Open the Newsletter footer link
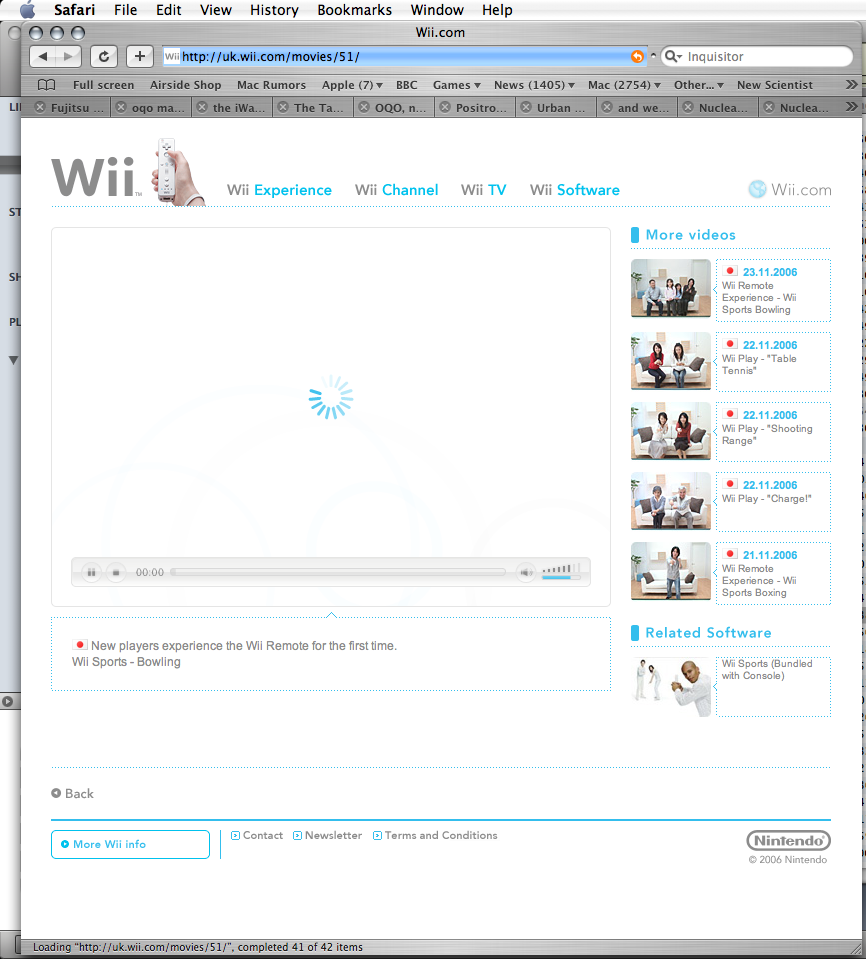The width and height of the screenshot is (866, 959). pyautogui.click(x=327, y=835)
